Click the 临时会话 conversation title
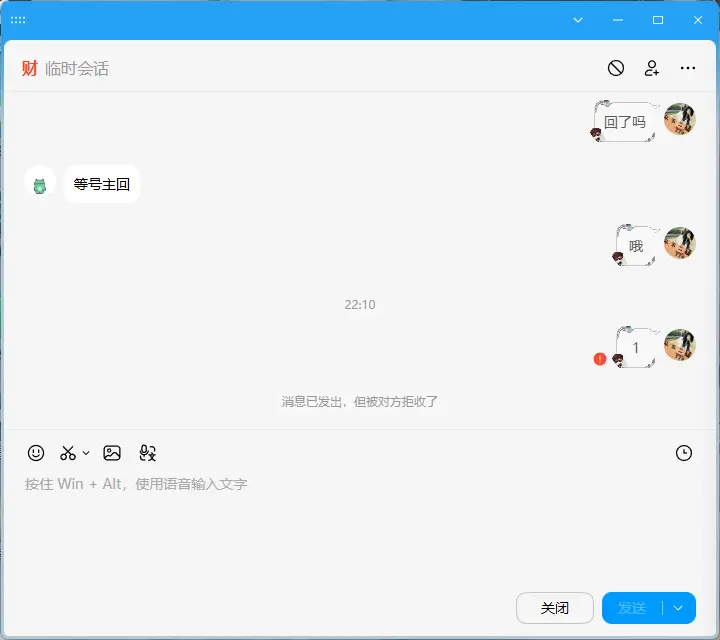 (x=77, y=68)
